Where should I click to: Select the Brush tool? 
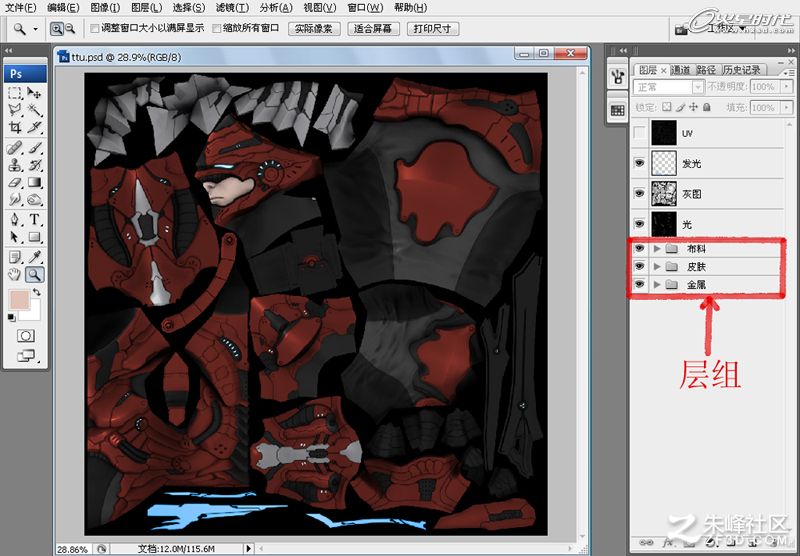tap(34, 148)
